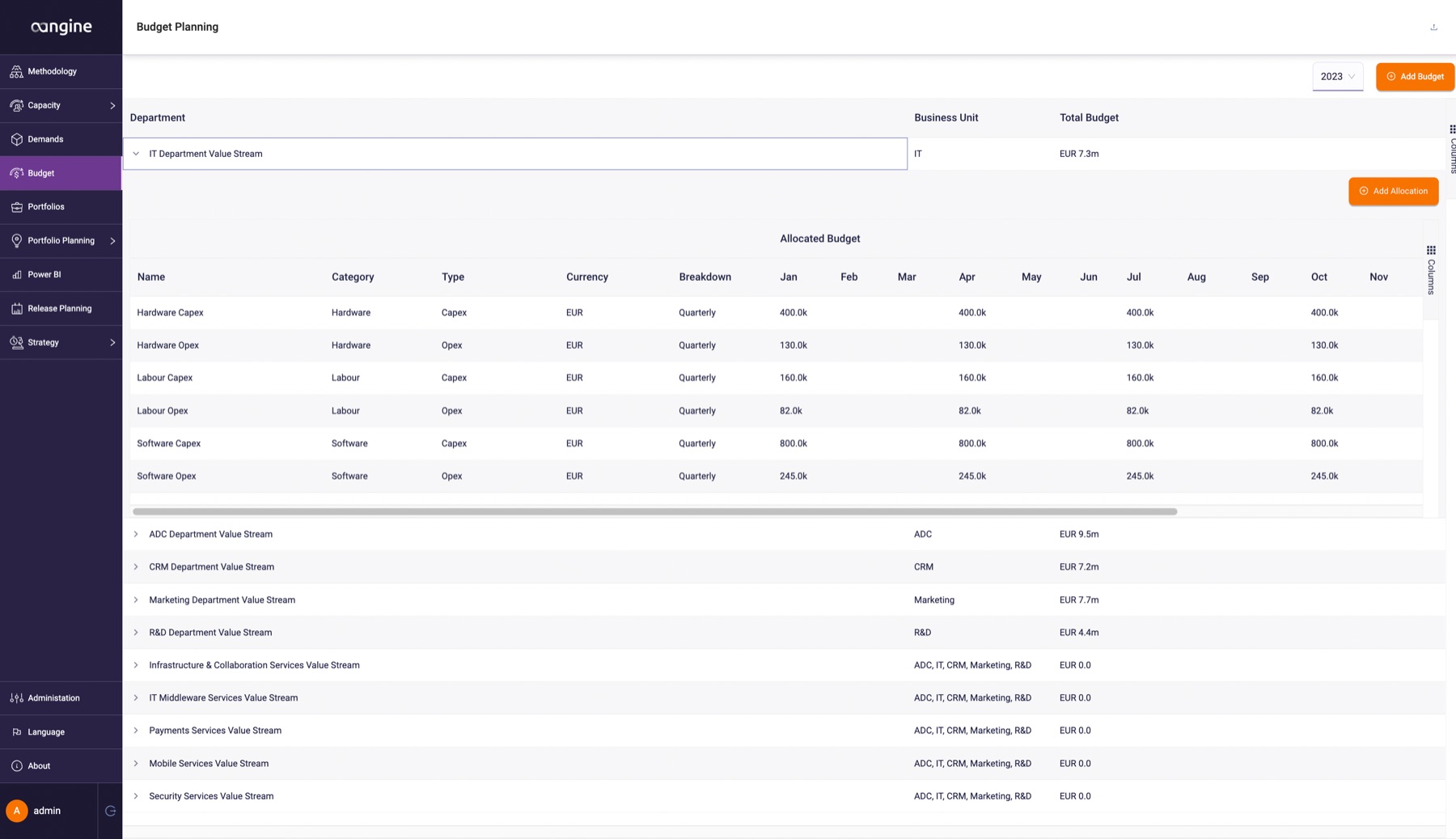Screen dimensions: 1456x839
Task: Click the download icon at top right
Action: click(1433, 28)
